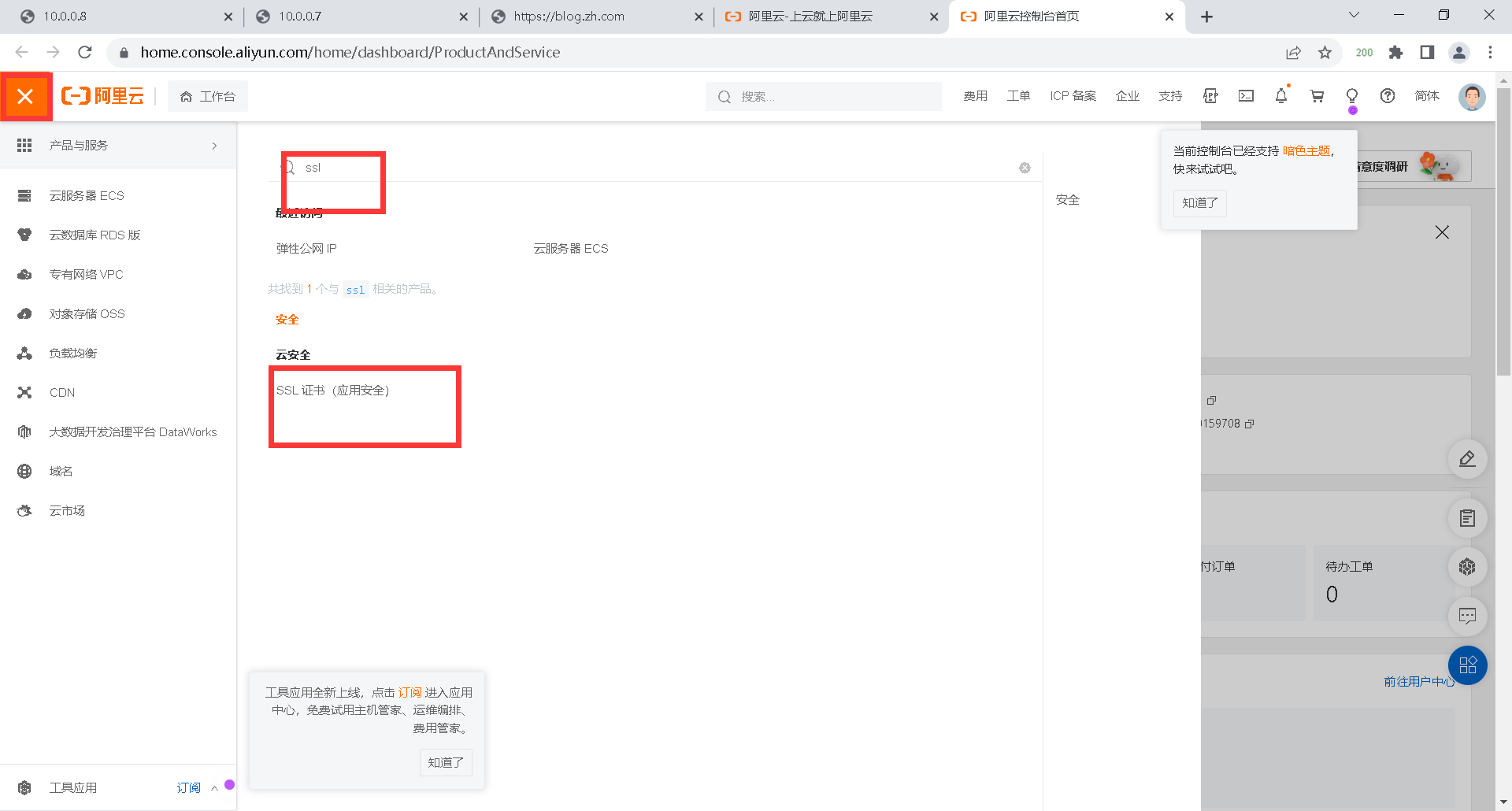Click the 域名 globe icon
This screenshot has width=1512, height=811.
coord(24,471)
